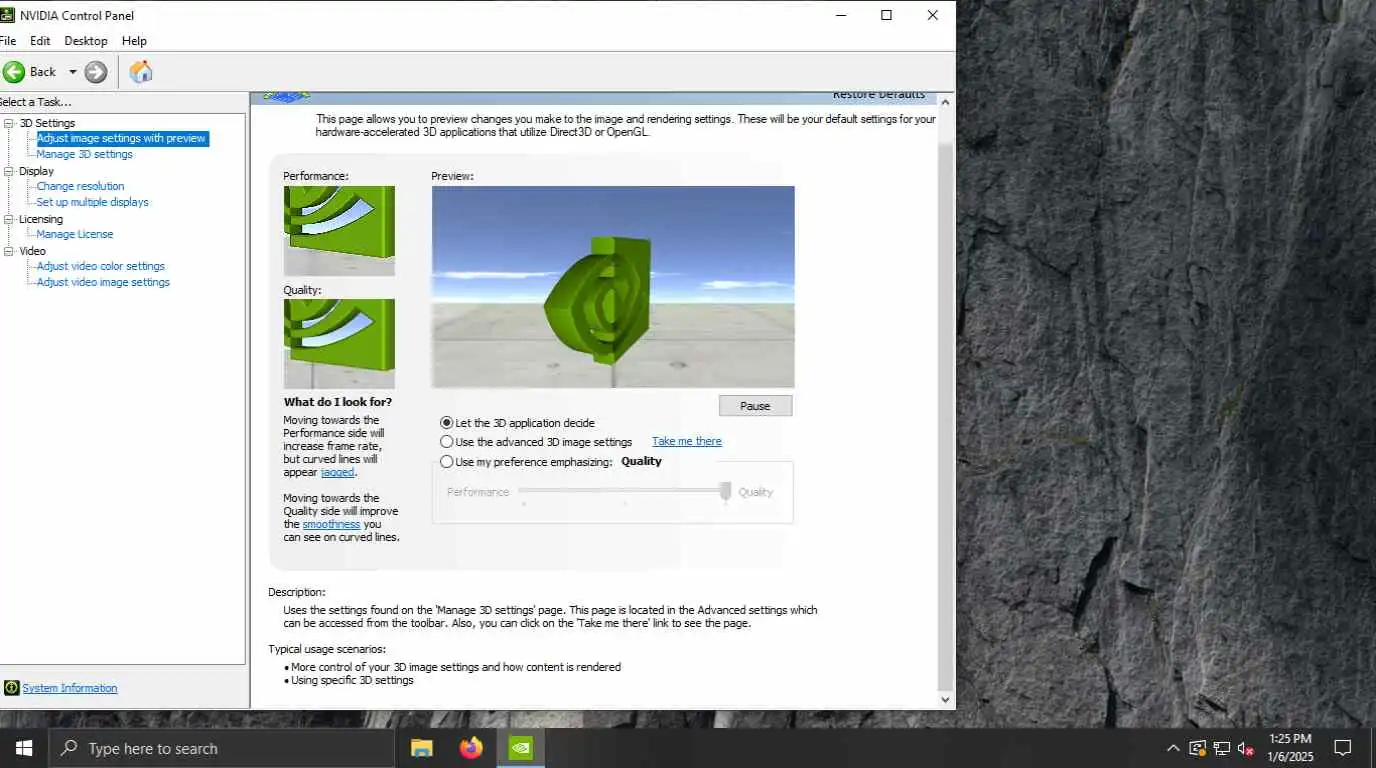The height and width of the screenshot is (768, 1376).
Task: Click the Video tree label
Action: coord(32,251)
